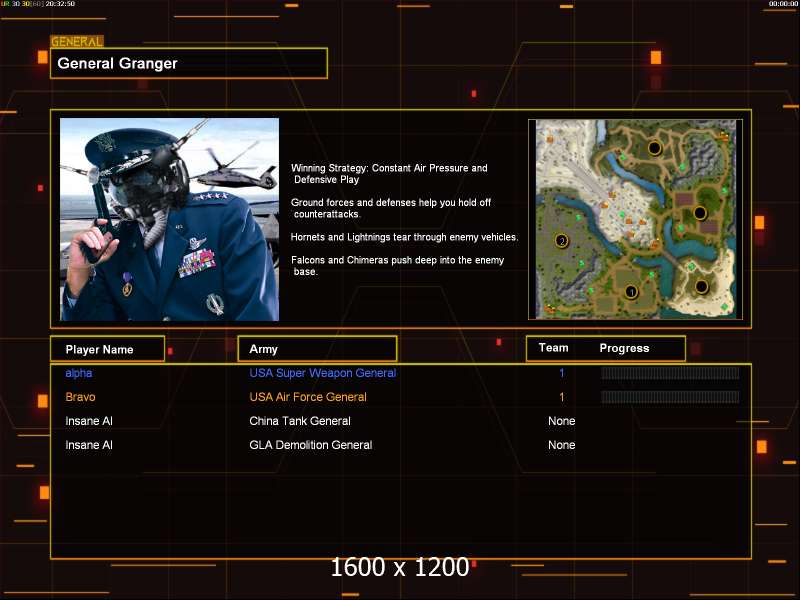Click the battlefield minimap preview
800x600 pixels.
[x=636, y=219]
